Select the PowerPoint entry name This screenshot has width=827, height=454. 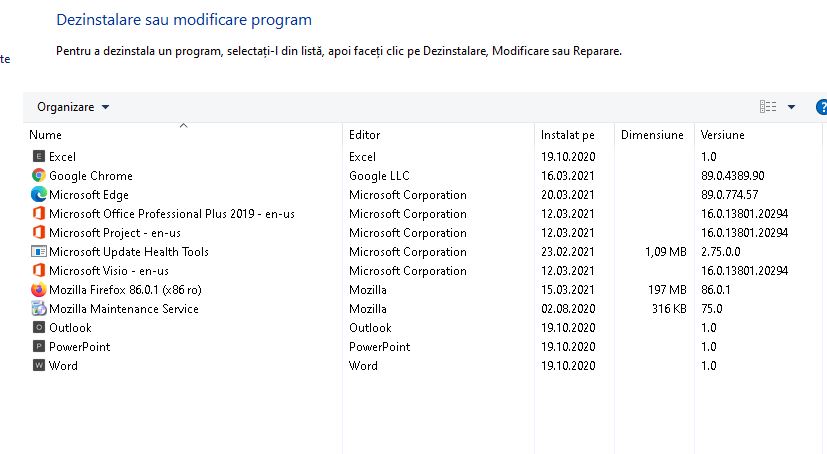[x=80, y=346]
